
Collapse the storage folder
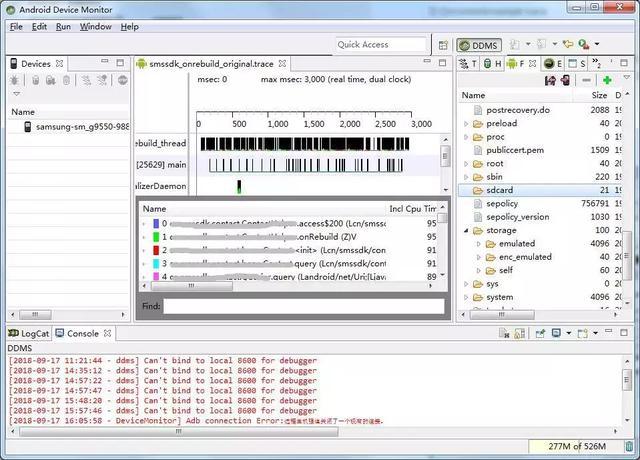tap(466, 231)
